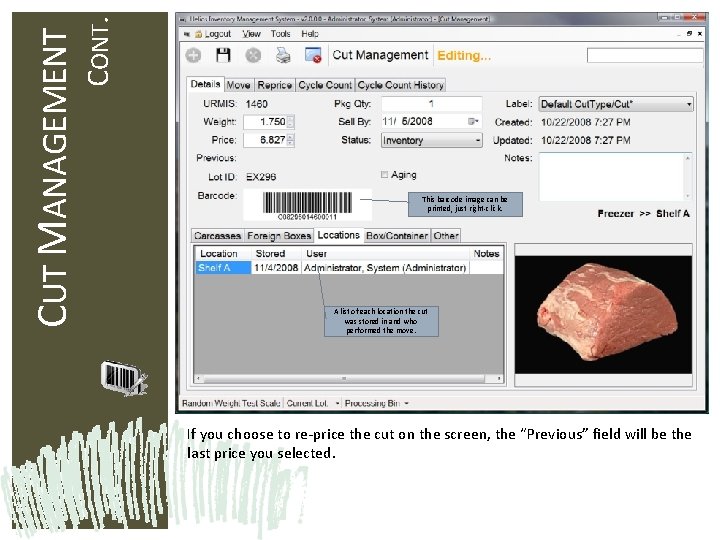The width and height of the screenshot is (720, 540).
Task: Click the Print icon in toolbar
Action: tap(283, 56)
